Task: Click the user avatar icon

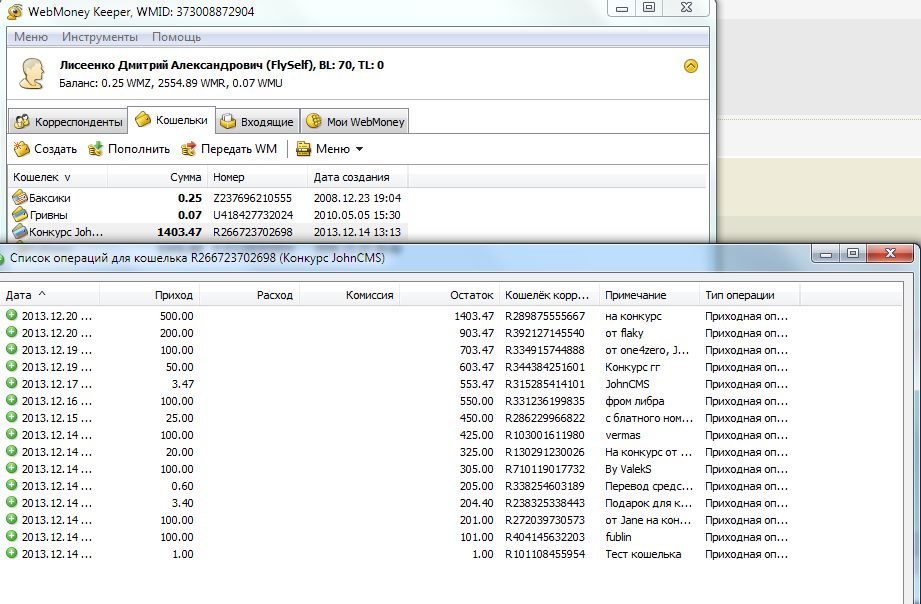Action: (33, 73)
